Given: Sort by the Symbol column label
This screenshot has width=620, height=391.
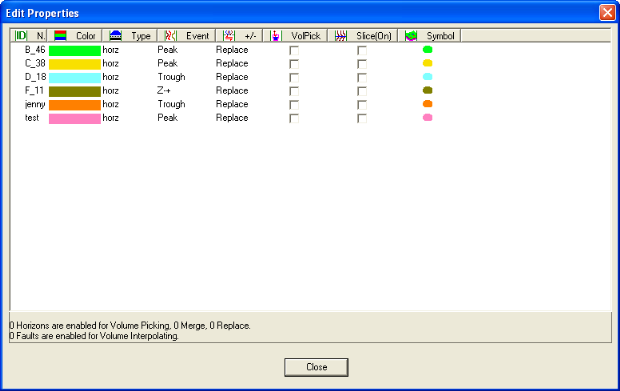Looking at the screenshot, I should (x=440, y=36).
